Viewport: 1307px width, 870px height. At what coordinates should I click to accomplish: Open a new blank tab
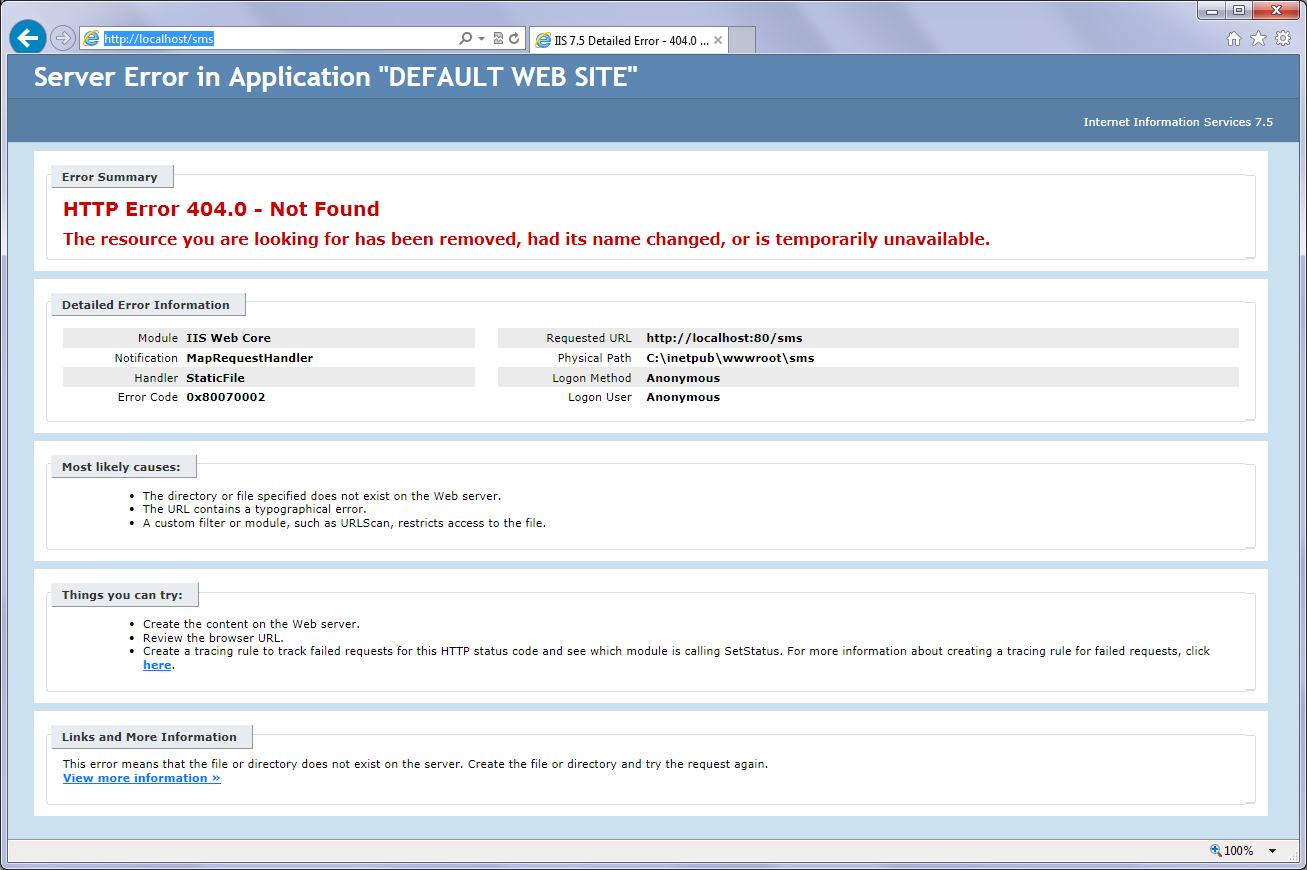coord(742,41)
